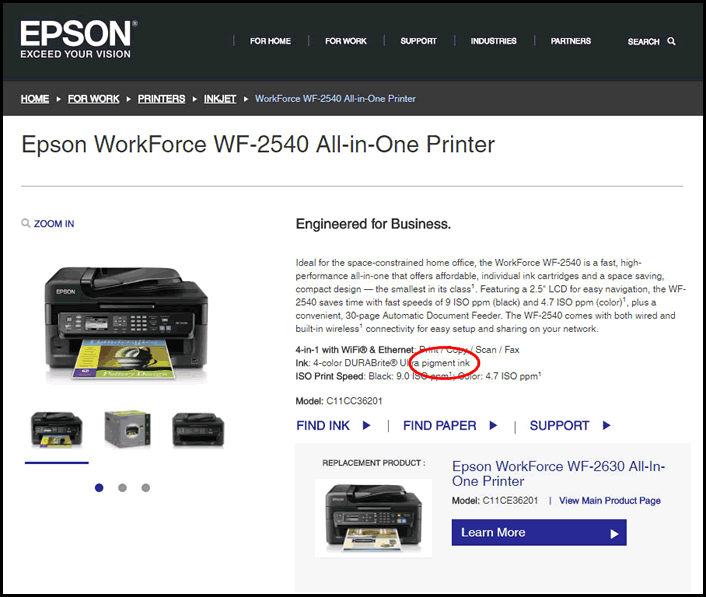Click the ISO Print Speed line
Image resolution: width=706 pixels, height=597 pixels.
click(x=418, y=376)
